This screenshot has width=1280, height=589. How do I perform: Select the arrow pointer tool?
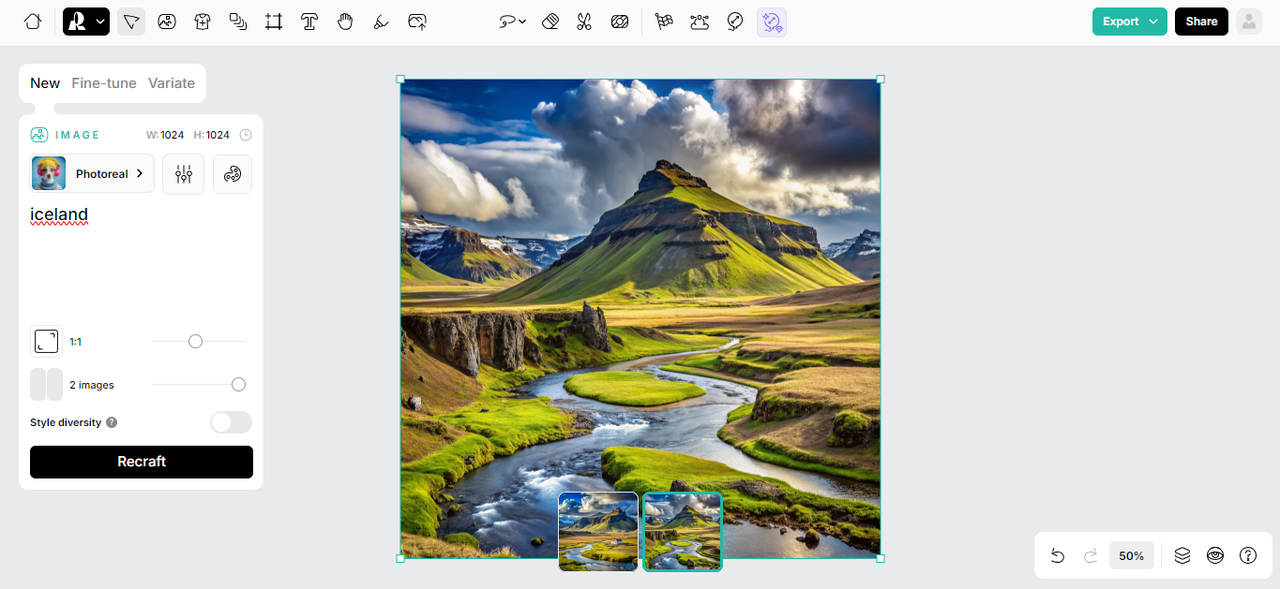point(131,21)
